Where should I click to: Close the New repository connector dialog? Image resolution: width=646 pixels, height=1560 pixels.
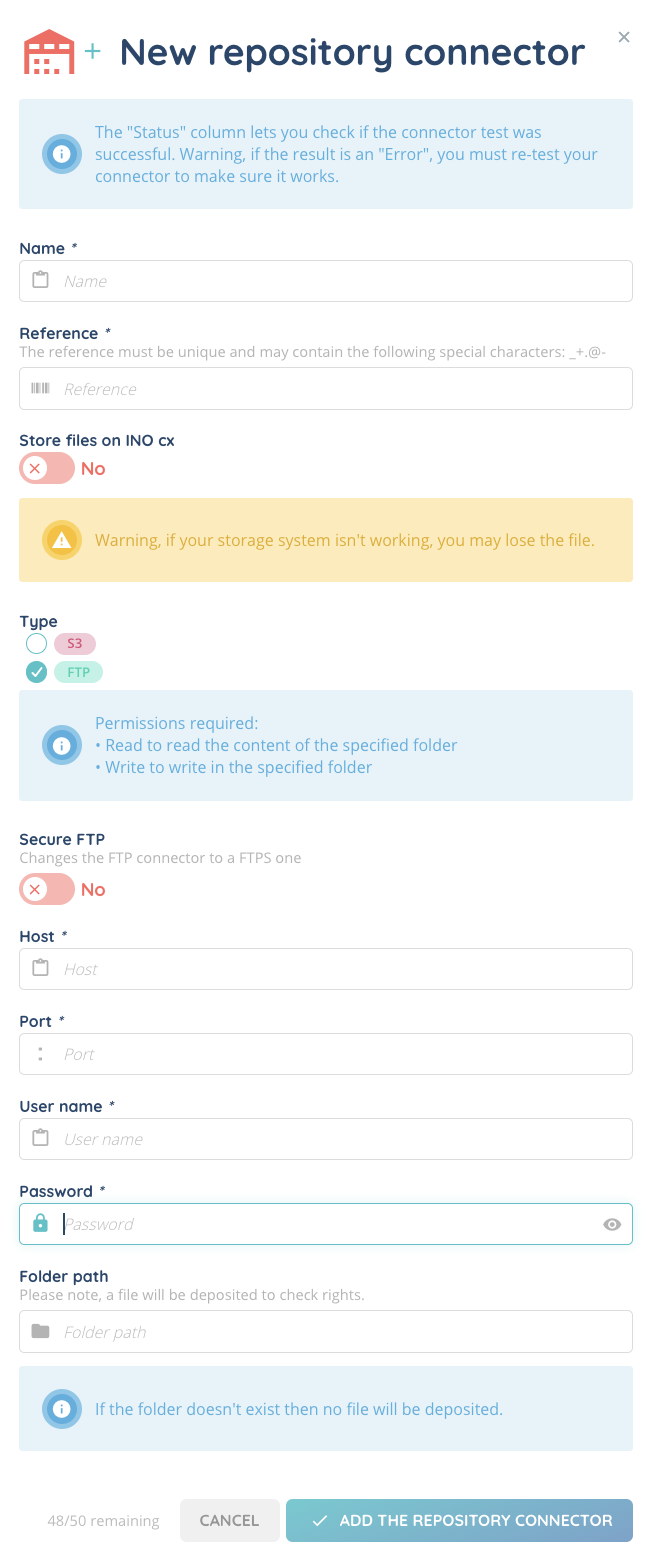click(x=624, y=37)
